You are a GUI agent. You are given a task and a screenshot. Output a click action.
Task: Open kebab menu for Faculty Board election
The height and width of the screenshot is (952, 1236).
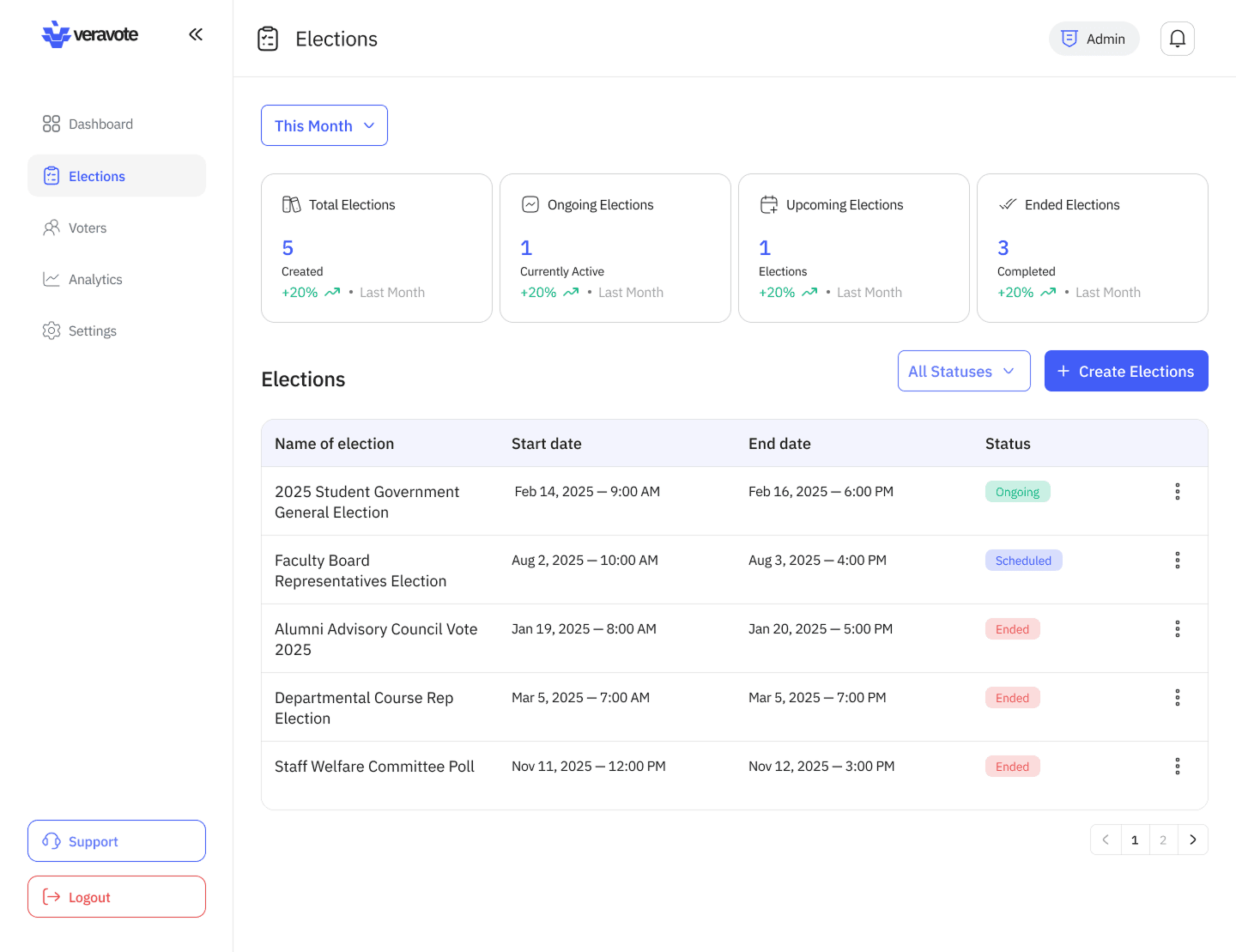1177,561
